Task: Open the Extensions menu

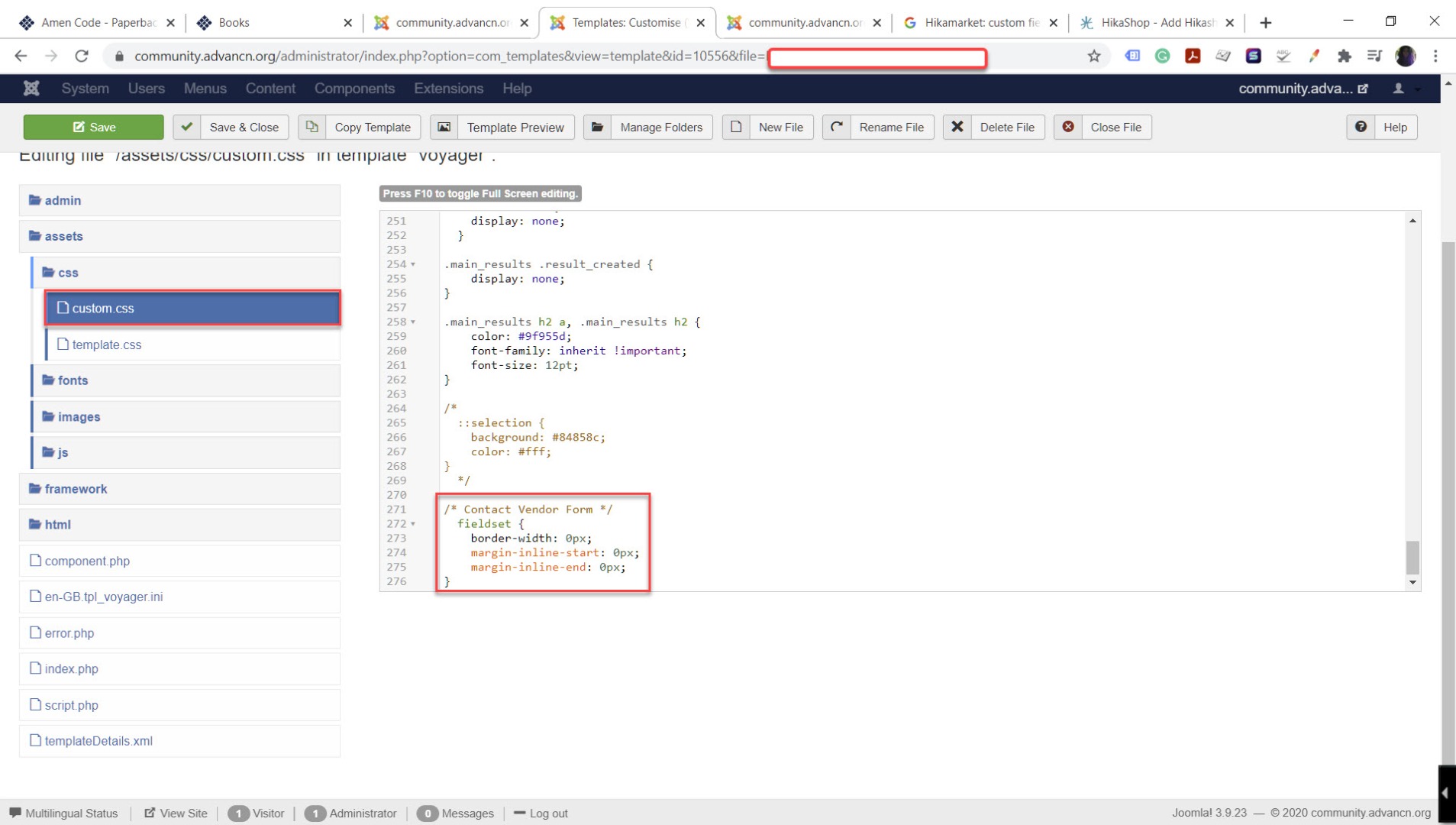Action: coord(448,89)
